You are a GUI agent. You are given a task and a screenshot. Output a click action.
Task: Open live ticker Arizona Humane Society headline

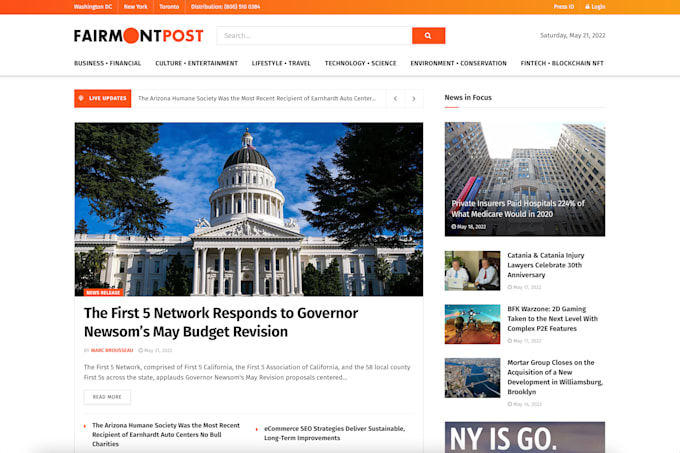pyautogui.click(x=257, y=98)
